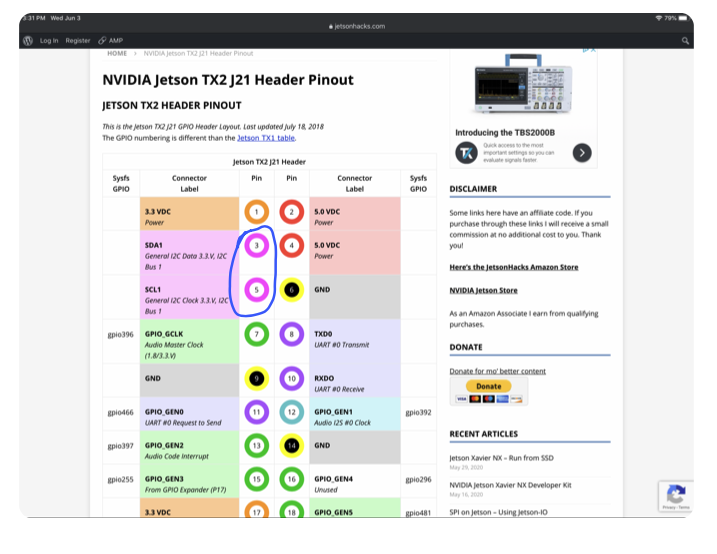717x554 pixels.
Task: Click pin 11 purple circle
Action: (x=257, y=412)
